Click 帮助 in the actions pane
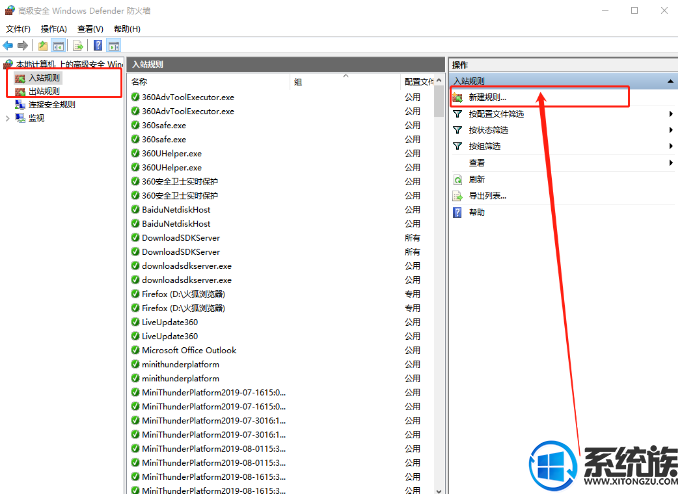The width and height of the screenshot is (678, 494). (x=477, y=212)
